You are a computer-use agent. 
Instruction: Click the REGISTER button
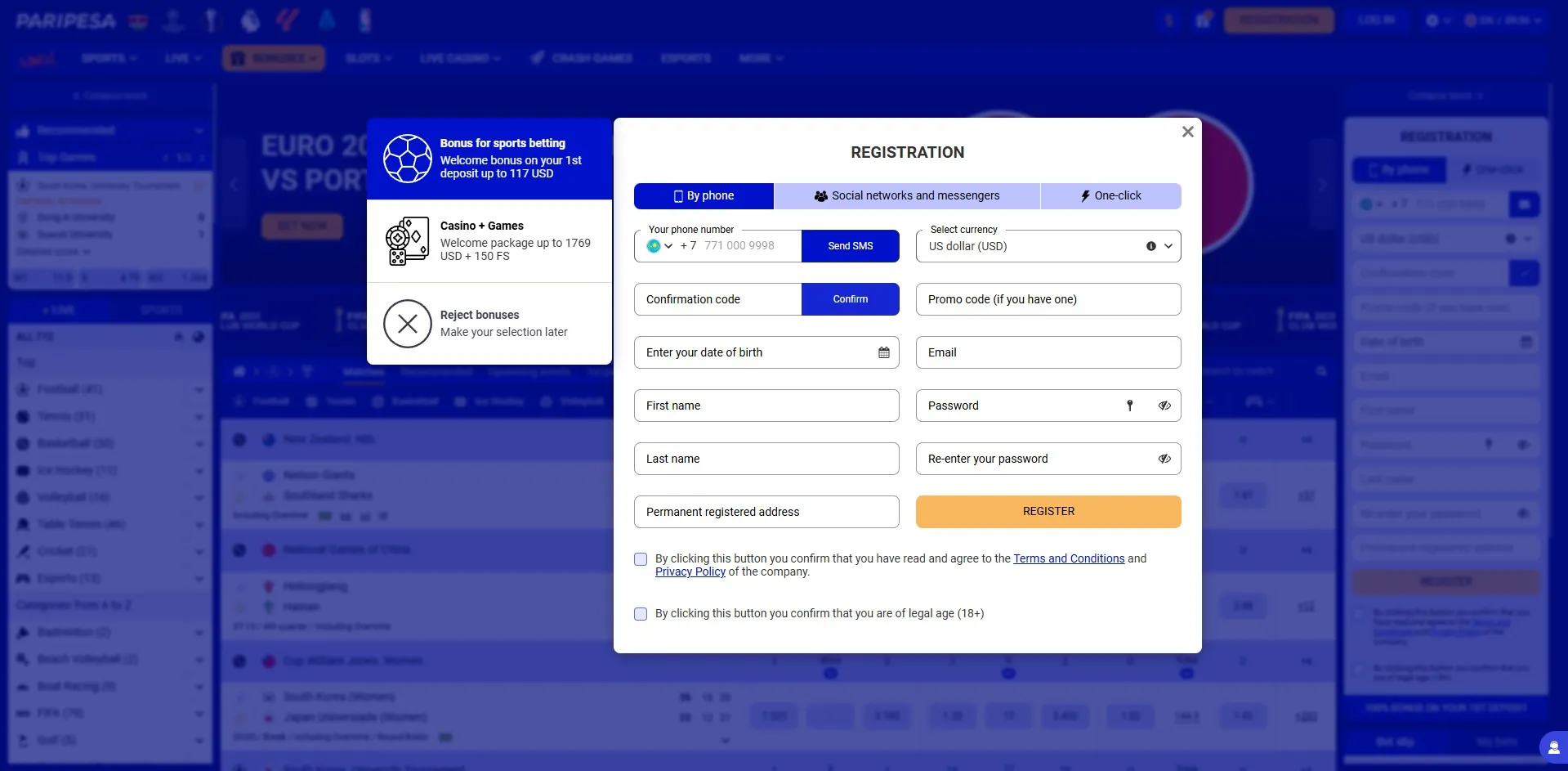click(1048, 511)
